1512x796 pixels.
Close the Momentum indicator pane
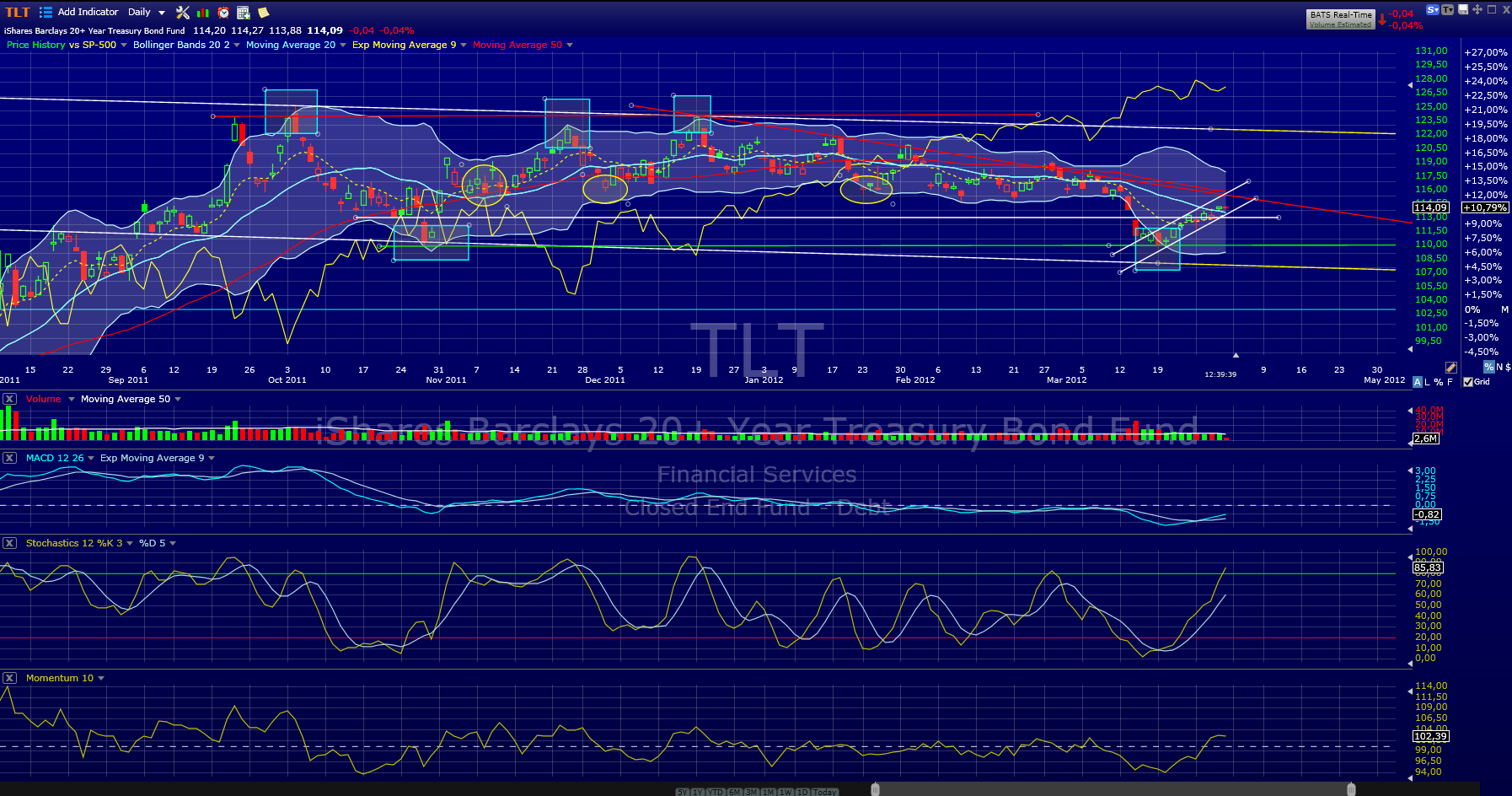click(9, 678)
